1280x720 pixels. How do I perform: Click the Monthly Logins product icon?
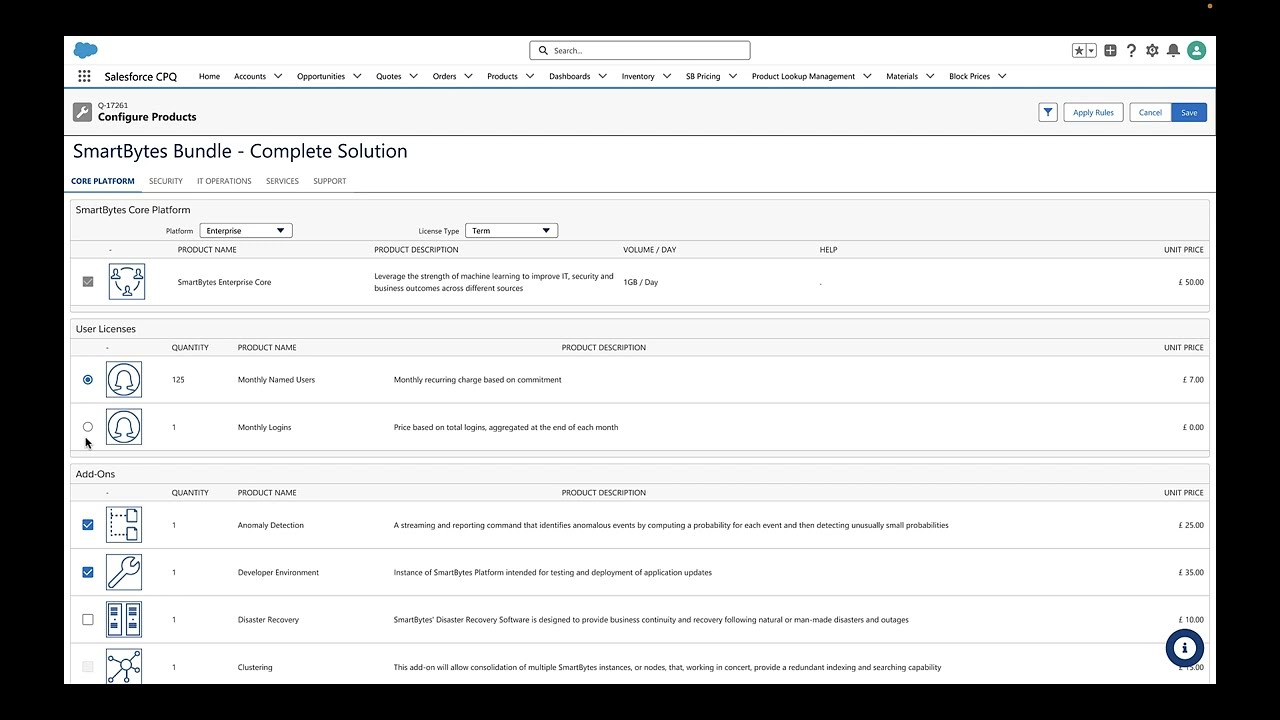124,427
